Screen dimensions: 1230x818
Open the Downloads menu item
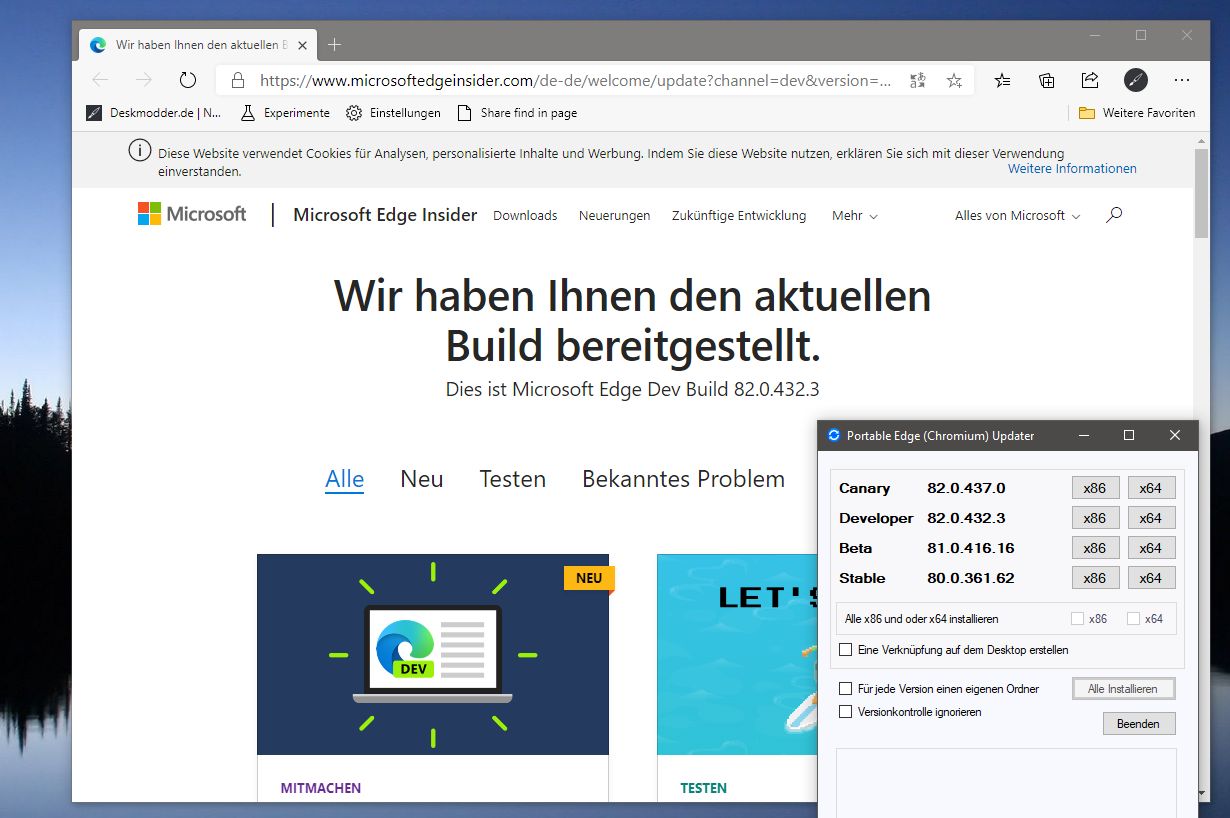[525, 215]
